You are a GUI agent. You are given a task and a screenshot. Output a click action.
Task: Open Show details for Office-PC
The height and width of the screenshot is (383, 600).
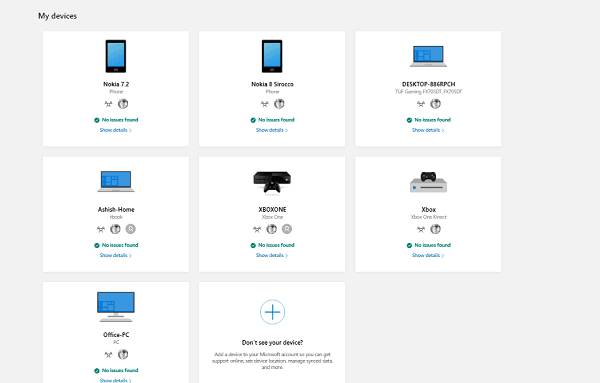(116, 380)
